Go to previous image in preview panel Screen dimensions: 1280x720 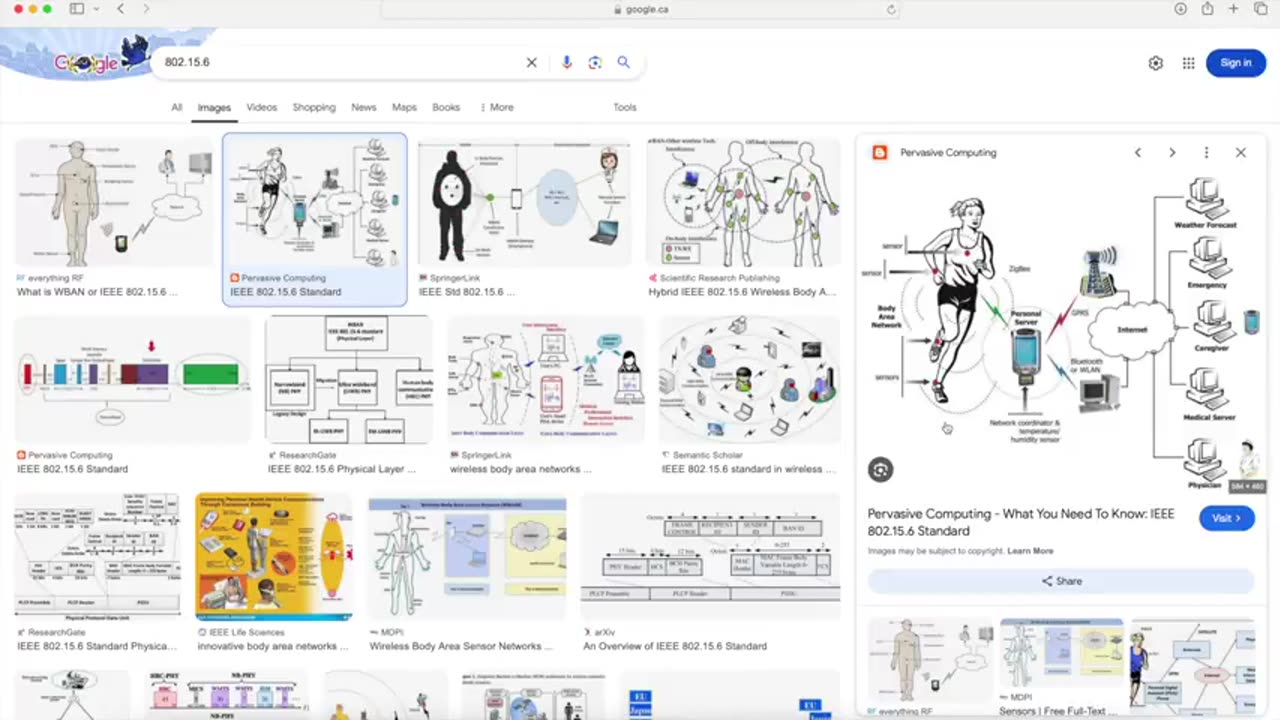click(1138, 153)
